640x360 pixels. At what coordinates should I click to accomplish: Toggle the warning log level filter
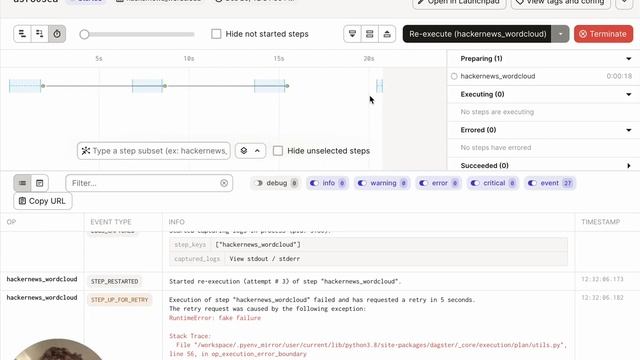point(382,183)
